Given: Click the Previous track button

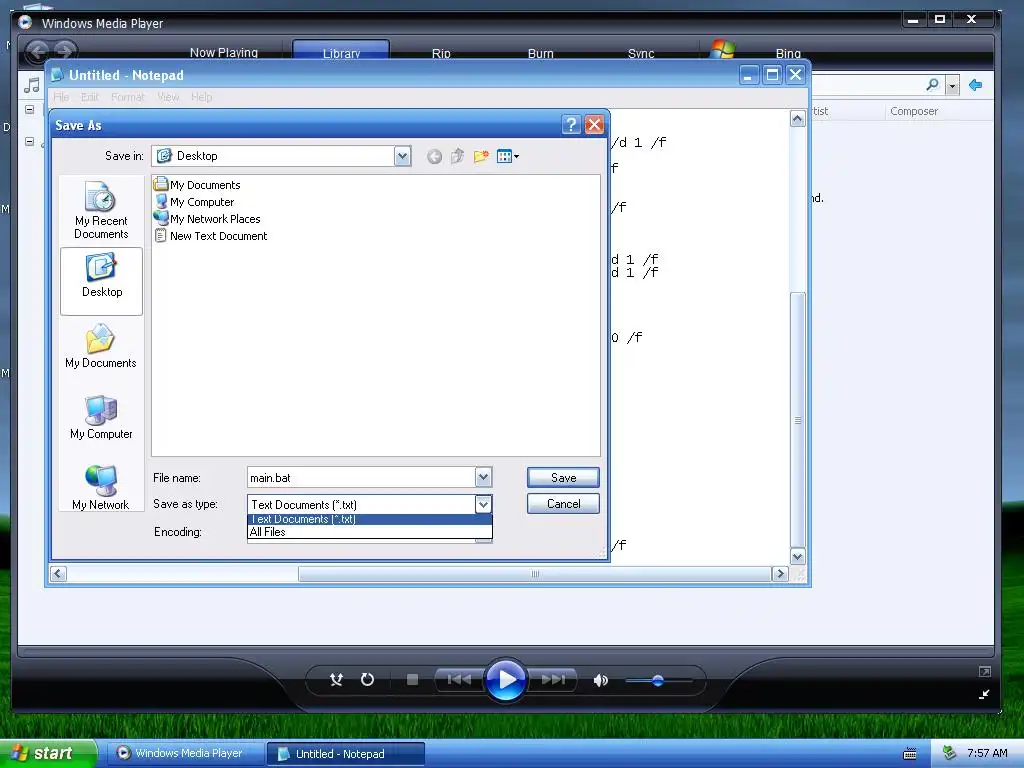Looking at the screenshot, I should pyautogui.click(x=458, y=680).
